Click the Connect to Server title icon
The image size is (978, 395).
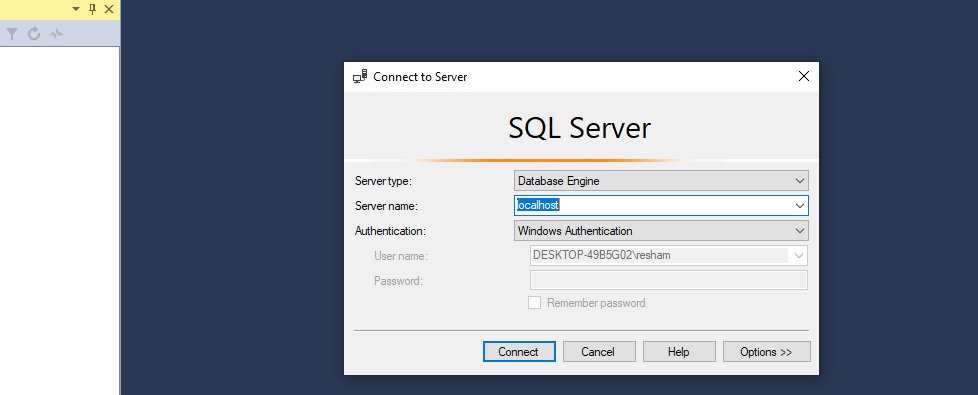(x=360, y=76)
